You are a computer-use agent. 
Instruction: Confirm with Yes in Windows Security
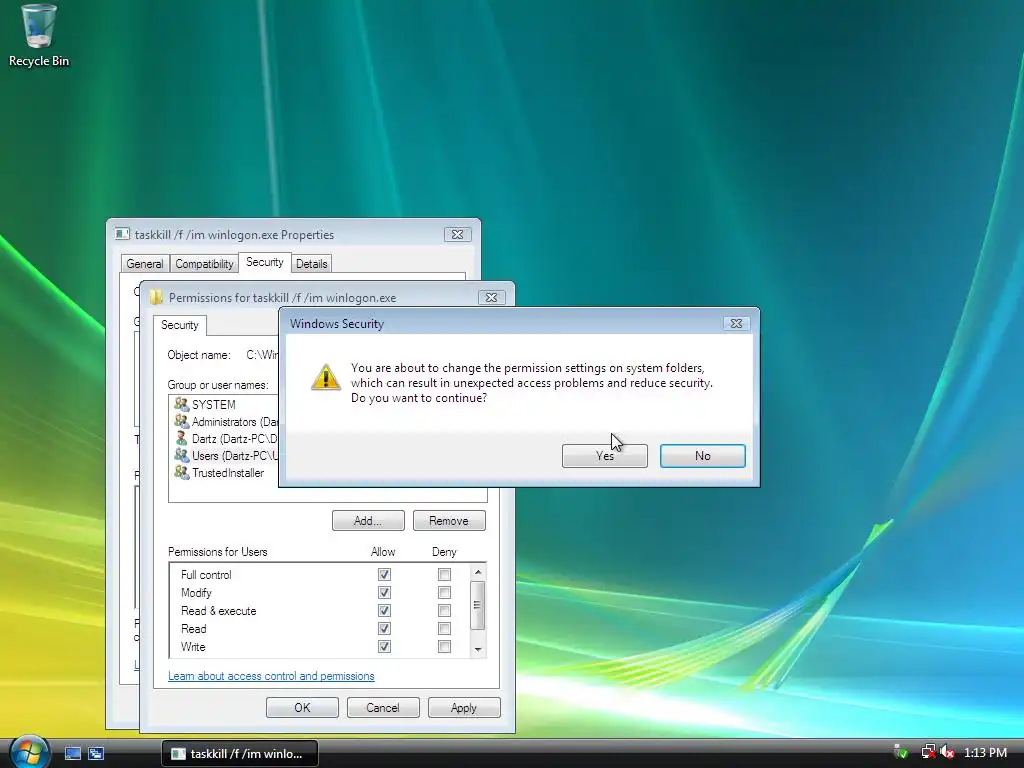click(x=605, y=456)
